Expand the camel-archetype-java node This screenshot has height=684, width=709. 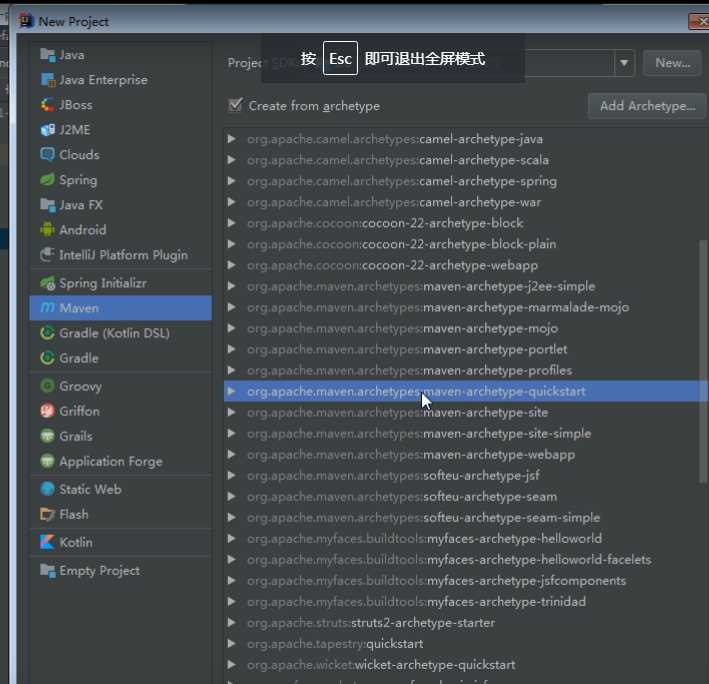[232, 139]
